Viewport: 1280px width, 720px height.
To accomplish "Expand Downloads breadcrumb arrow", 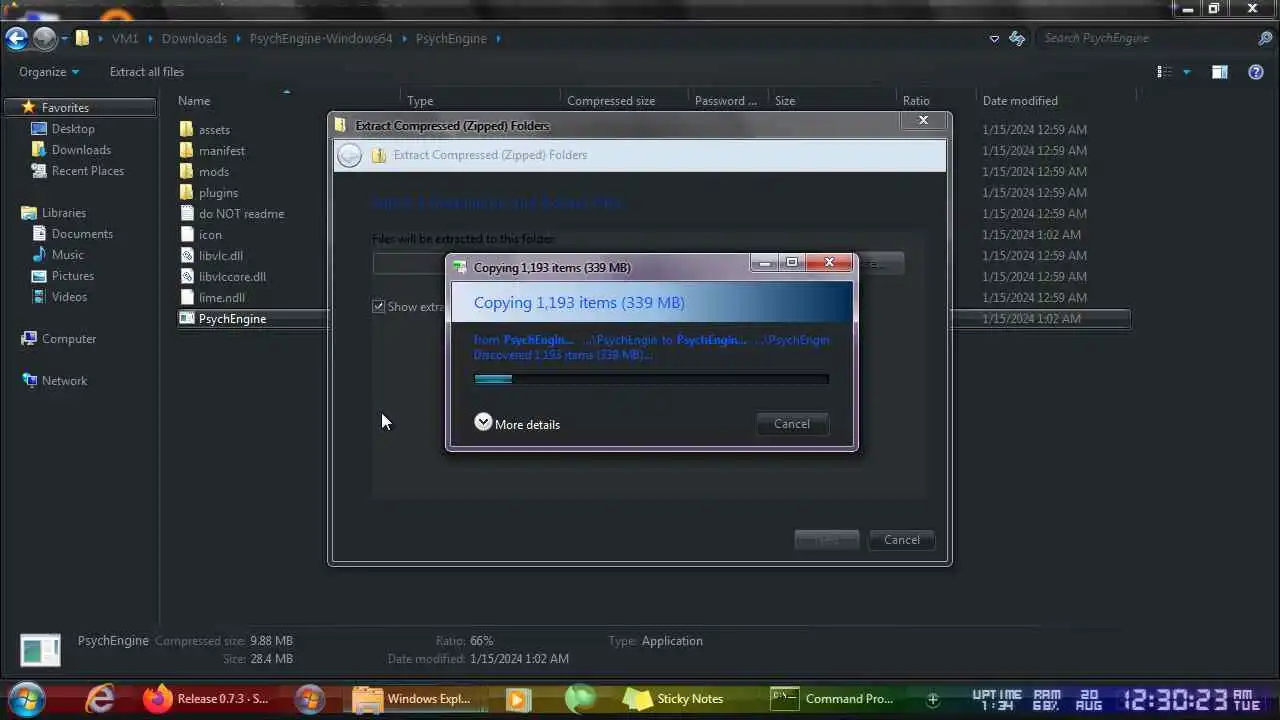I will (x=238, y=38).
